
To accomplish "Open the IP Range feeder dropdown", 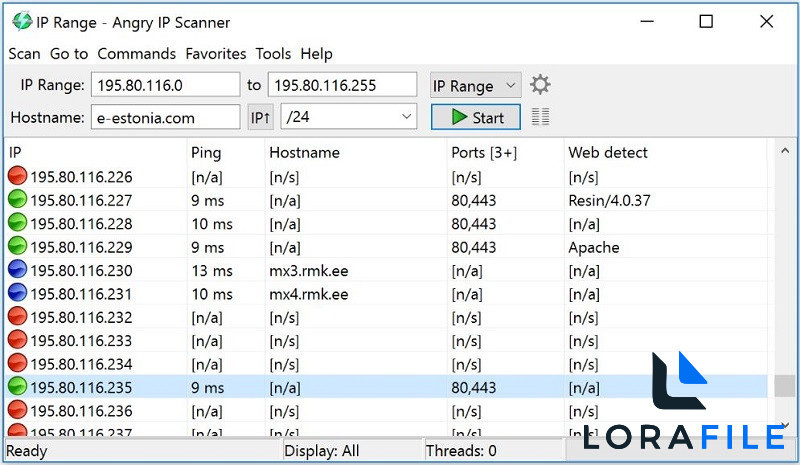I will pyautogui.click(x=476, y=85).
